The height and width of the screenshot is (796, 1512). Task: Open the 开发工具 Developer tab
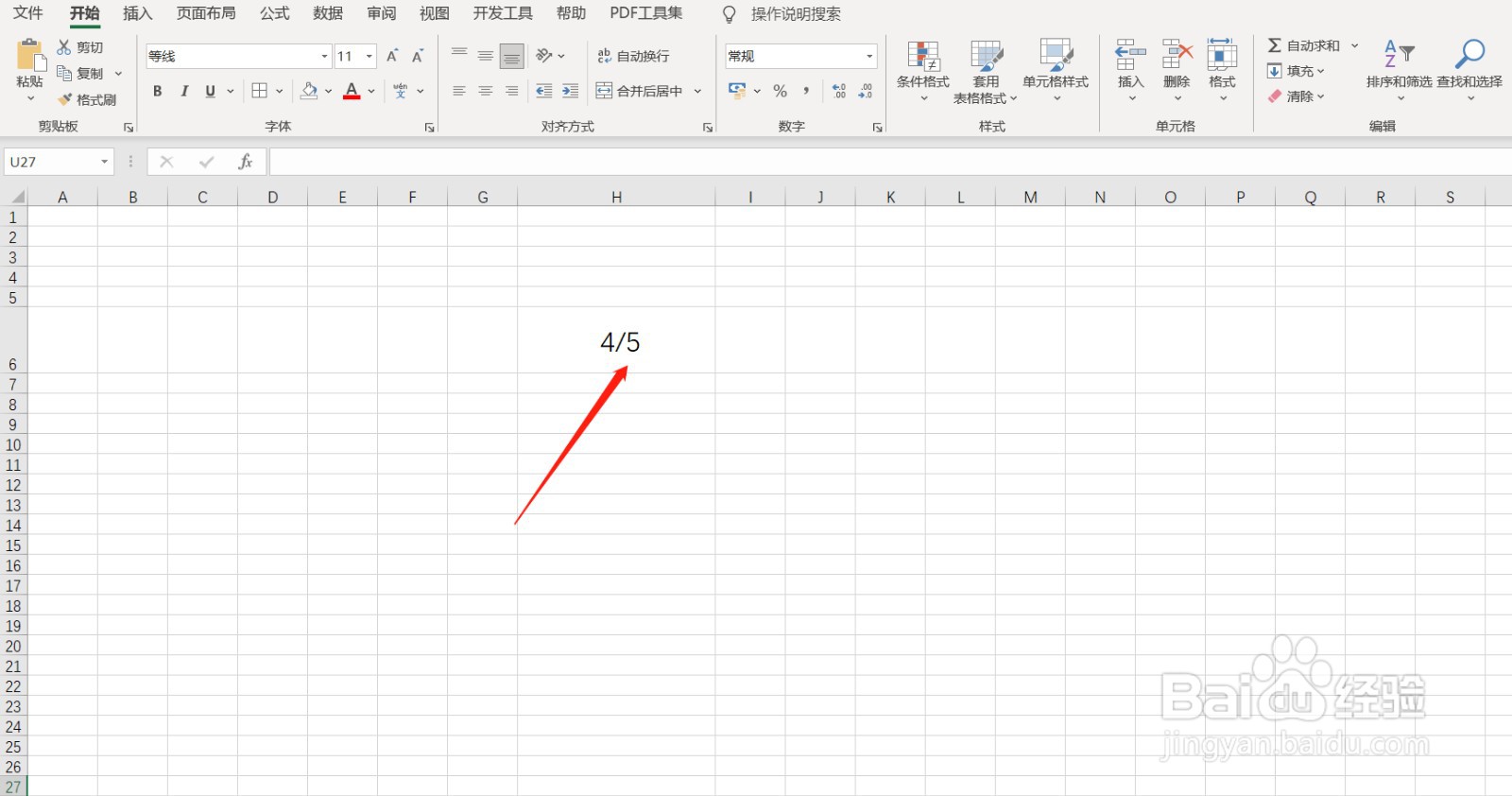[503, 13]
